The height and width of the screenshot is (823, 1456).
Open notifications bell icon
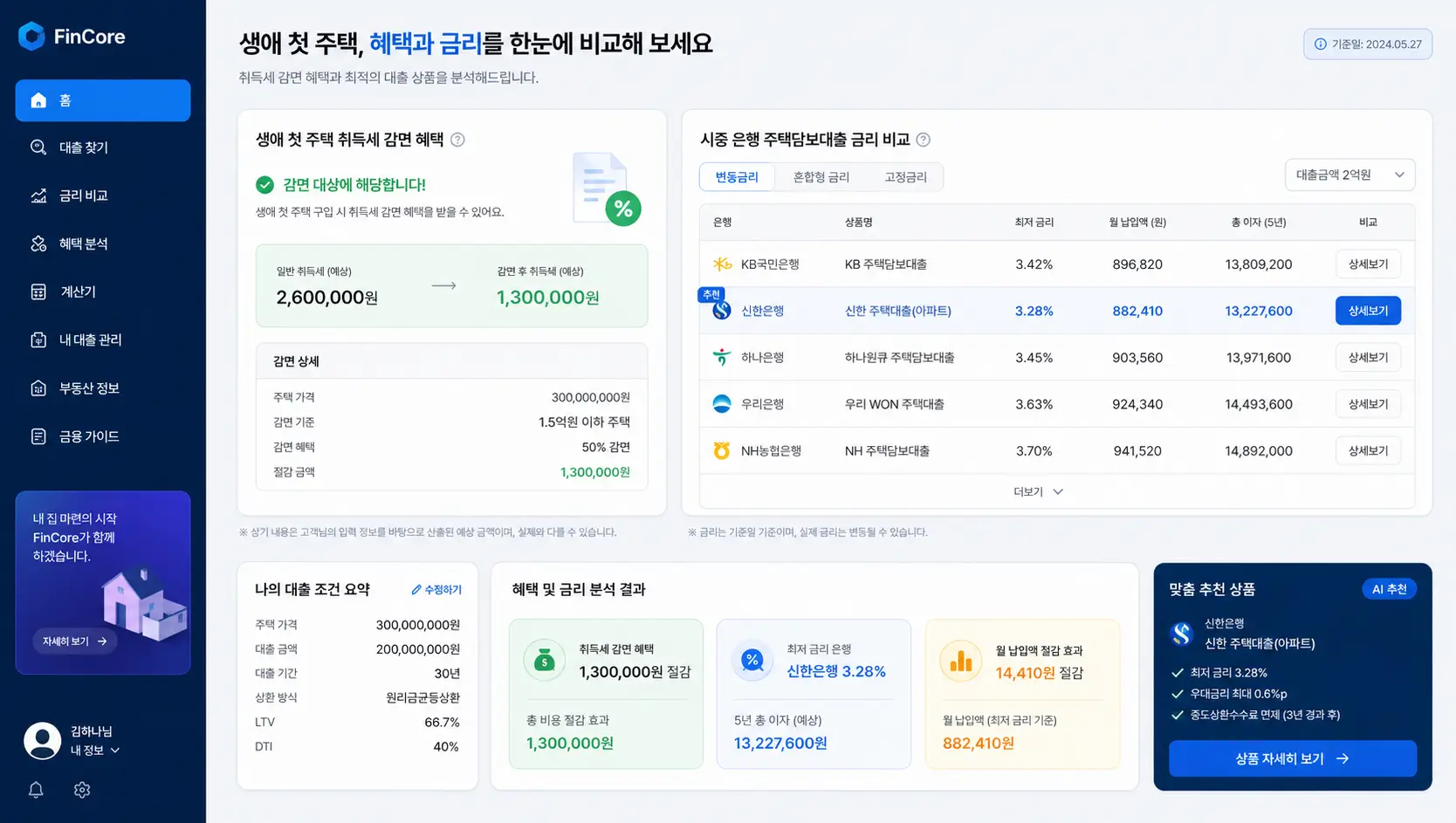(36, 790)
